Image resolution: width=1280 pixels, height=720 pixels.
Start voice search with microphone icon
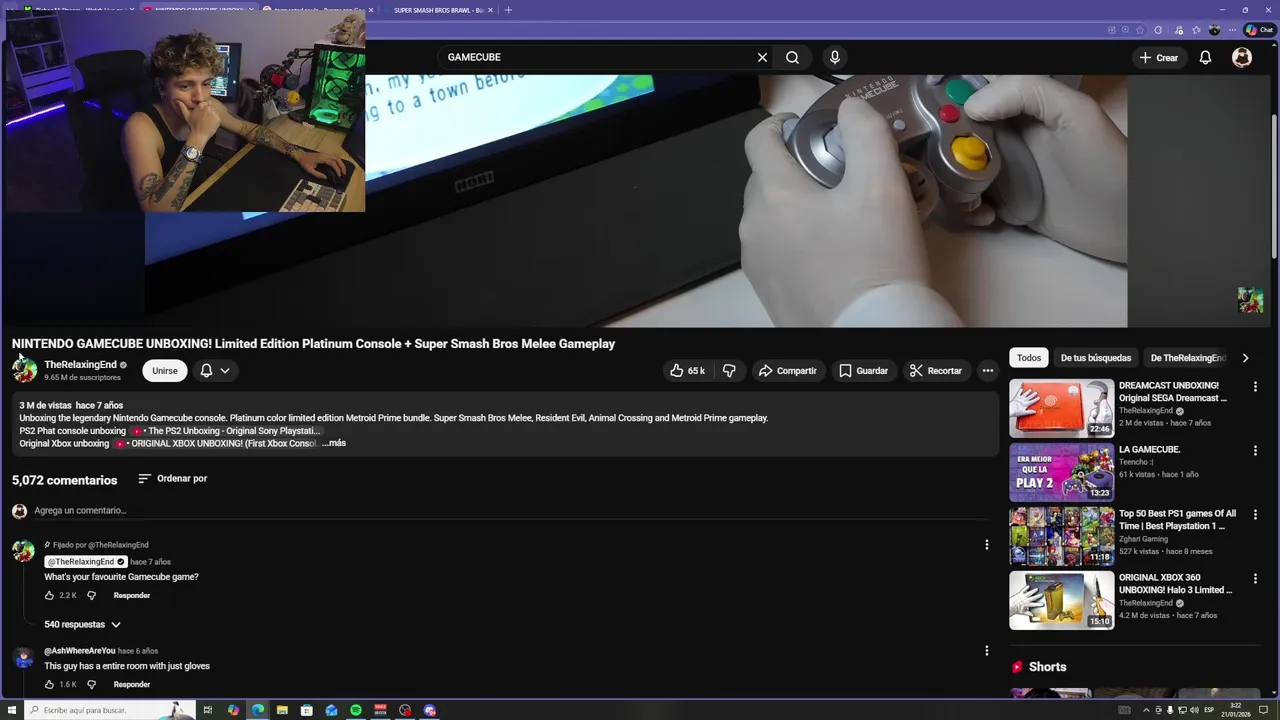[x=835, y=57]
